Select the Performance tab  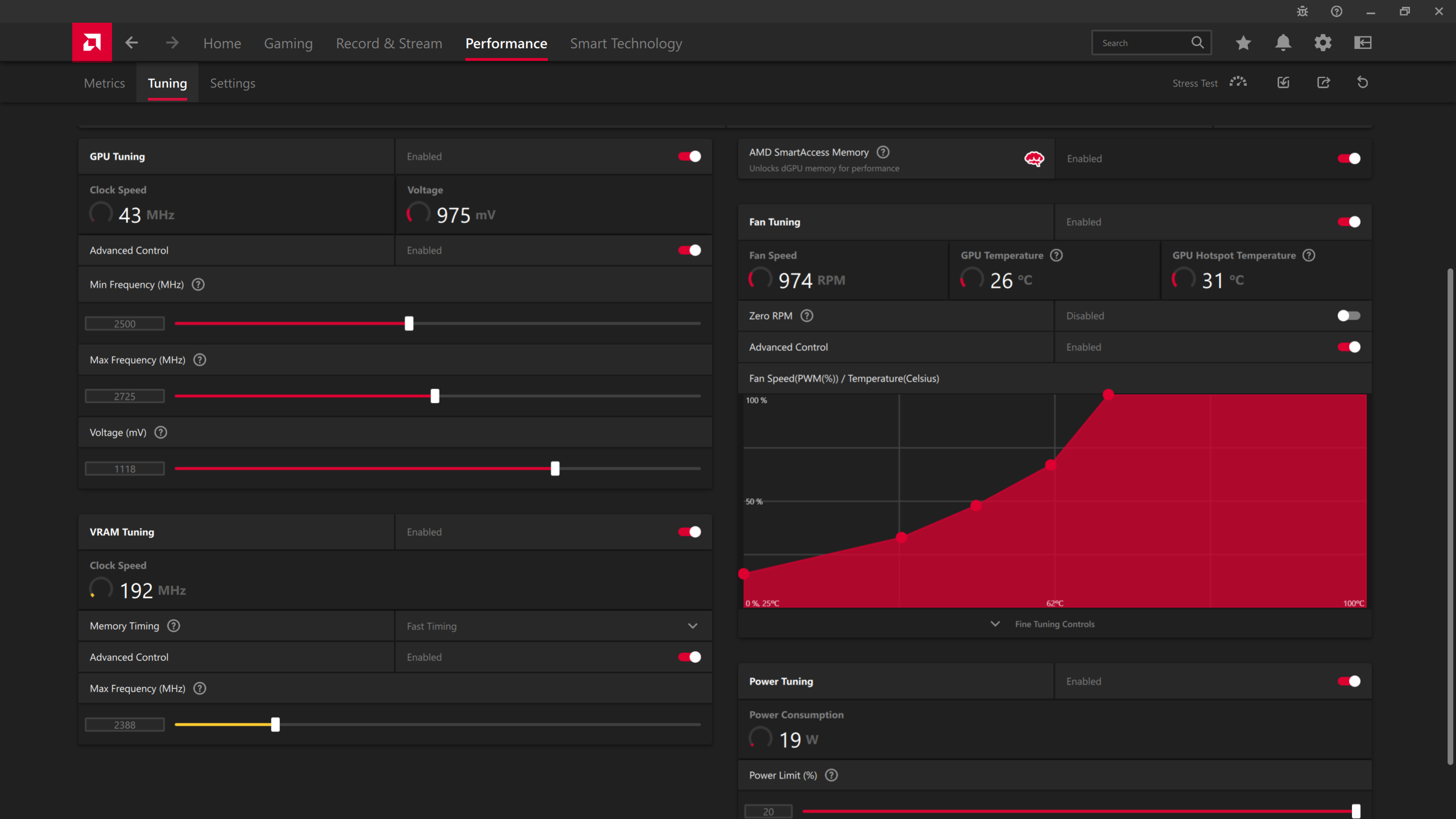click(506, 43)
